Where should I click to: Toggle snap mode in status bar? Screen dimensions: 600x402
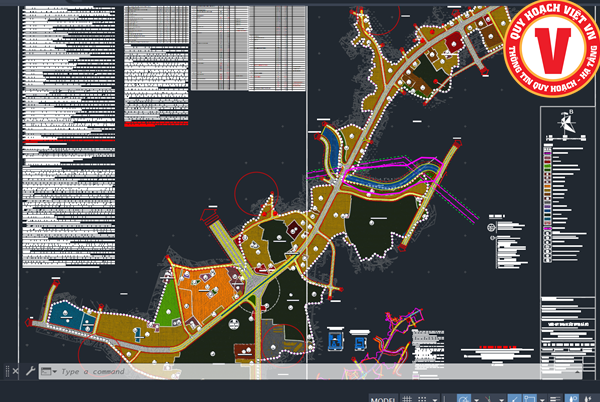(424, 397)
